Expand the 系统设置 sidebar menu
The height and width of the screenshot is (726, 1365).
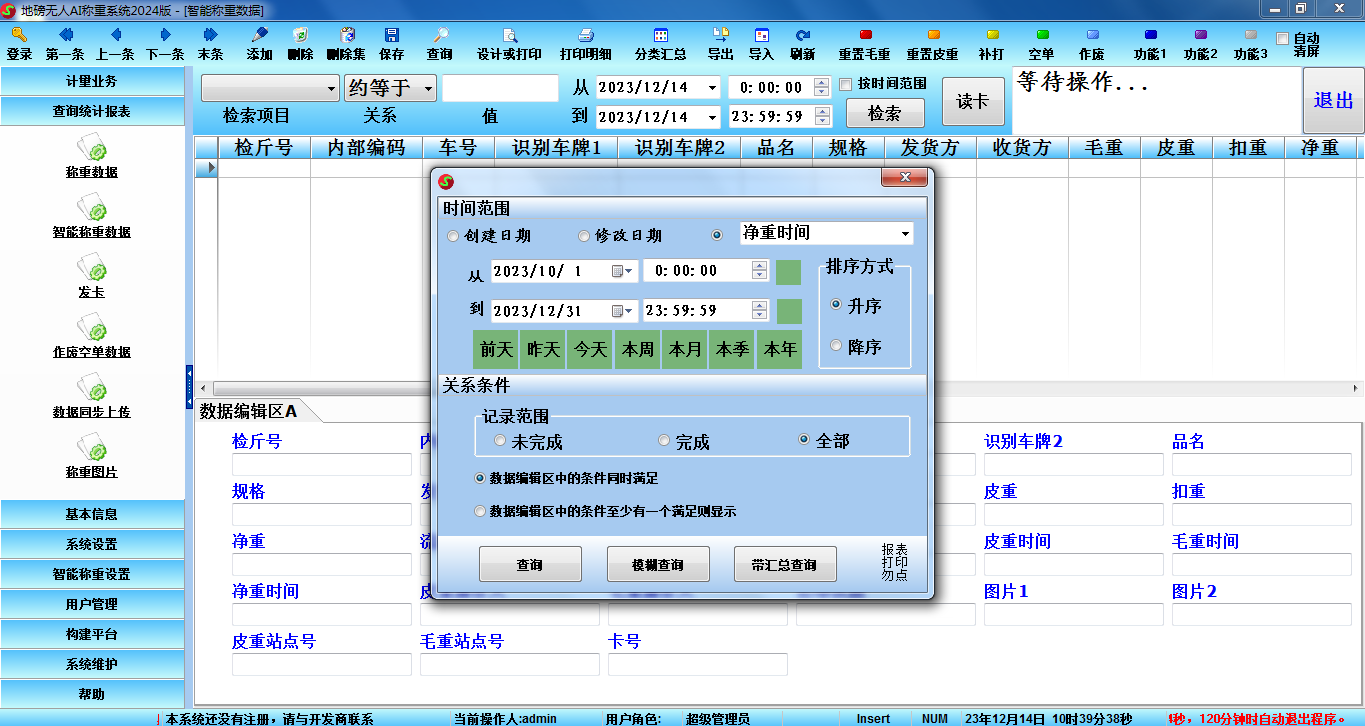point(92,544)
